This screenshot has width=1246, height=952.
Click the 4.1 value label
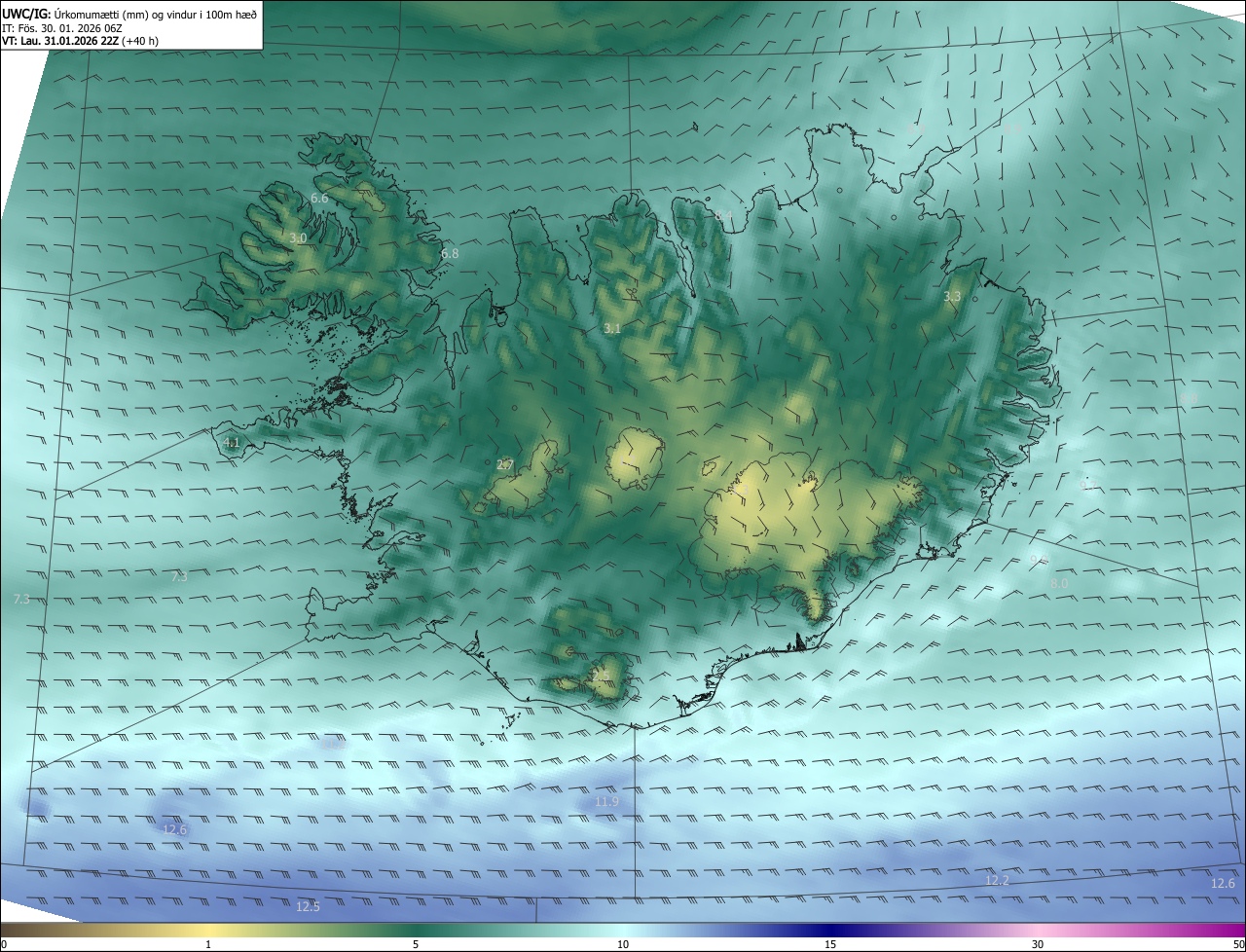[232, 442]
